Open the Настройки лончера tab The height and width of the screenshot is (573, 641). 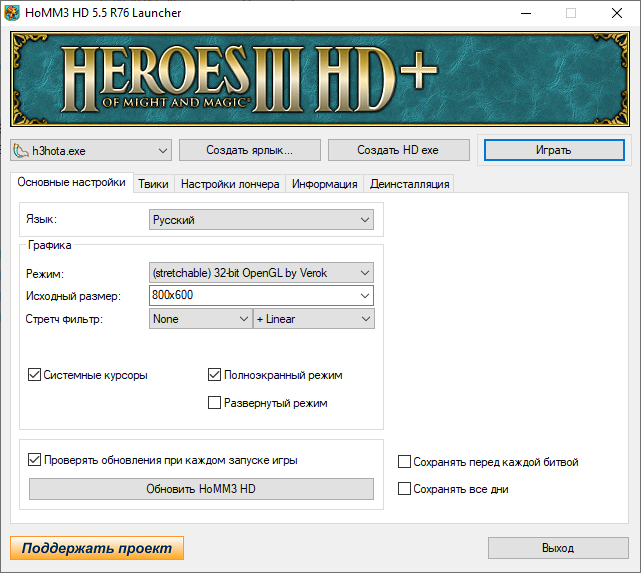point(230,184)
